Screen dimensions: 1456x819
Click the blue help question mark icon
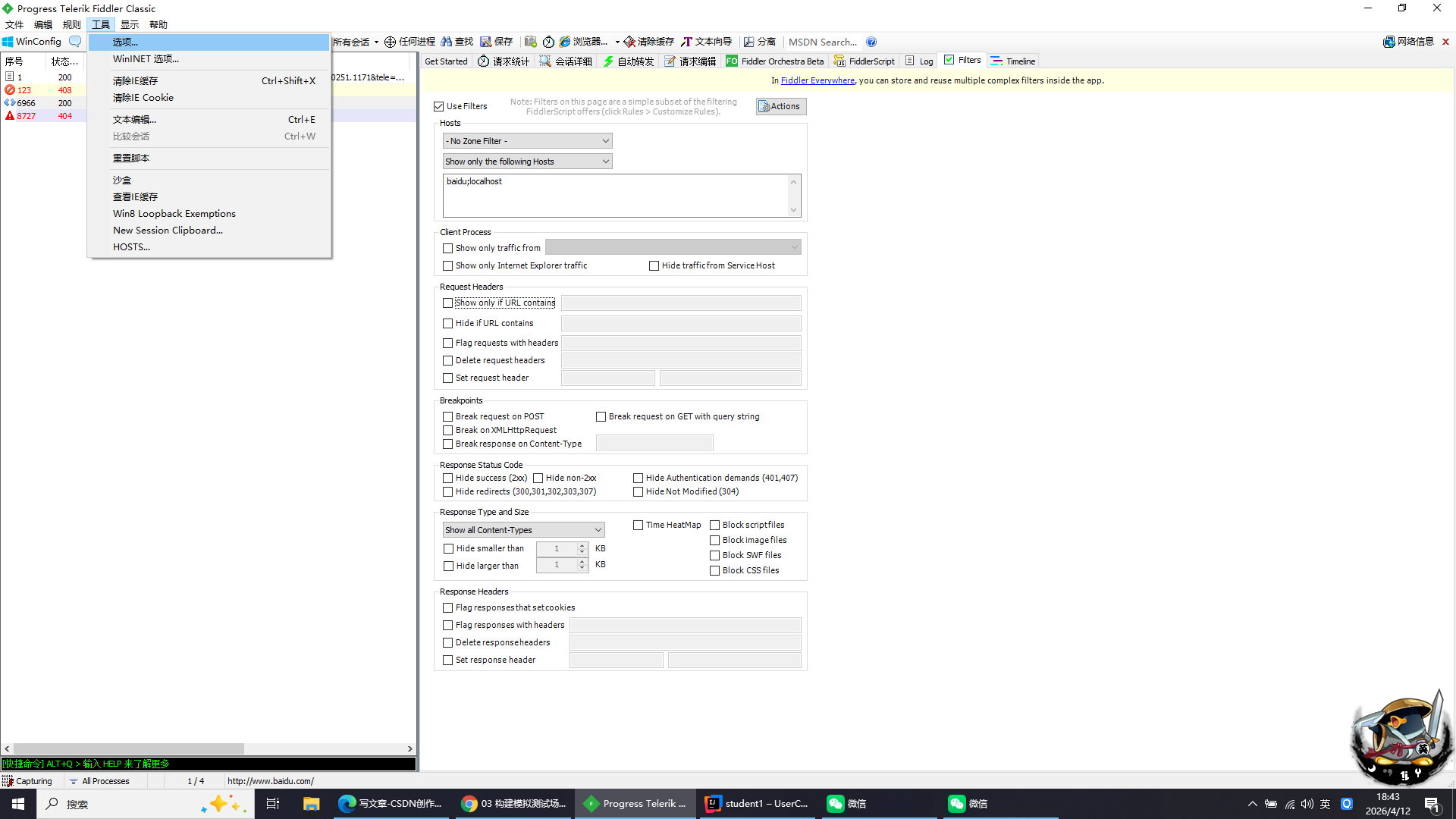(x=871, y=42)
